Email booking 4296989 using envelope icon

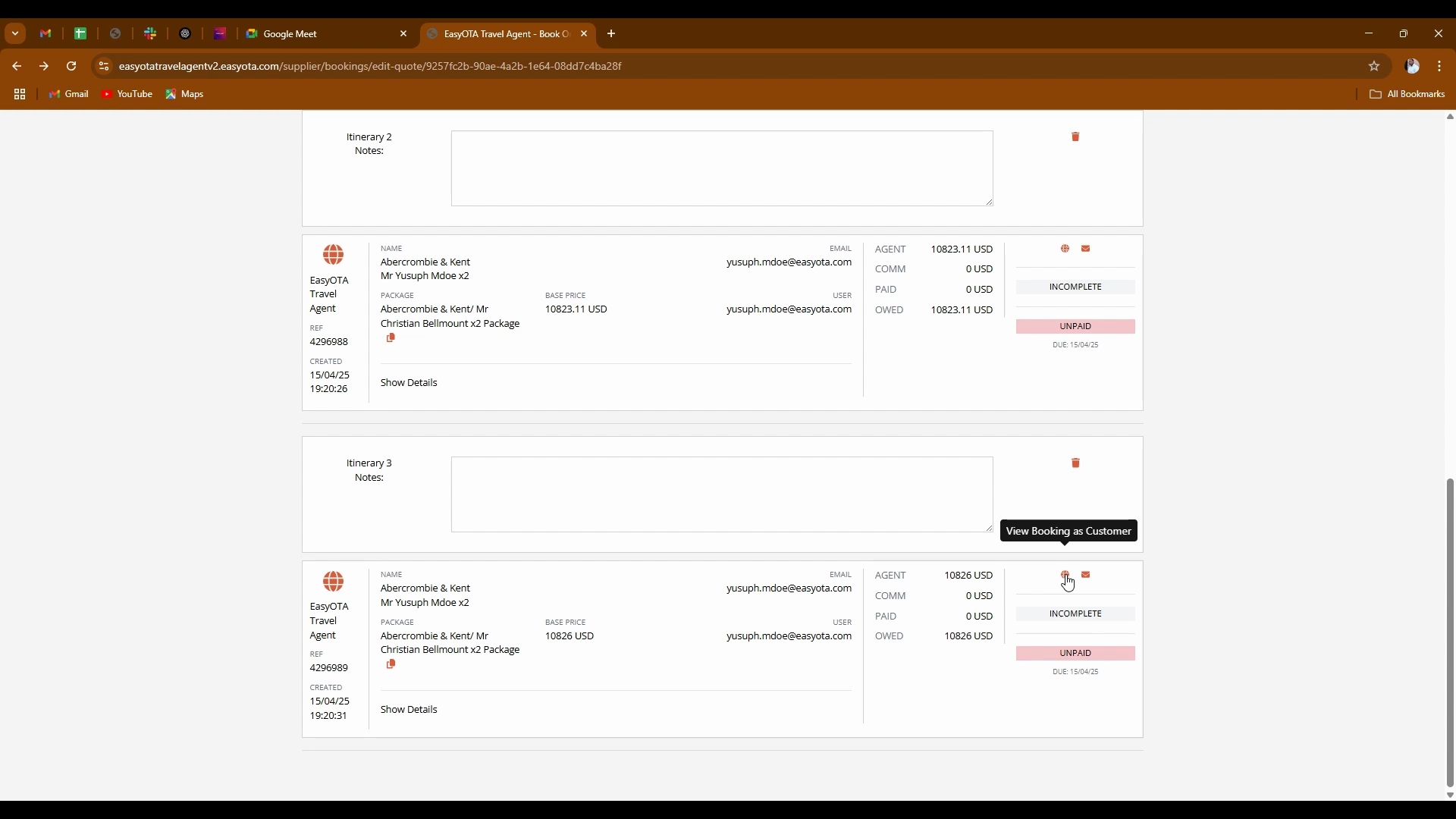(1086, 575)
